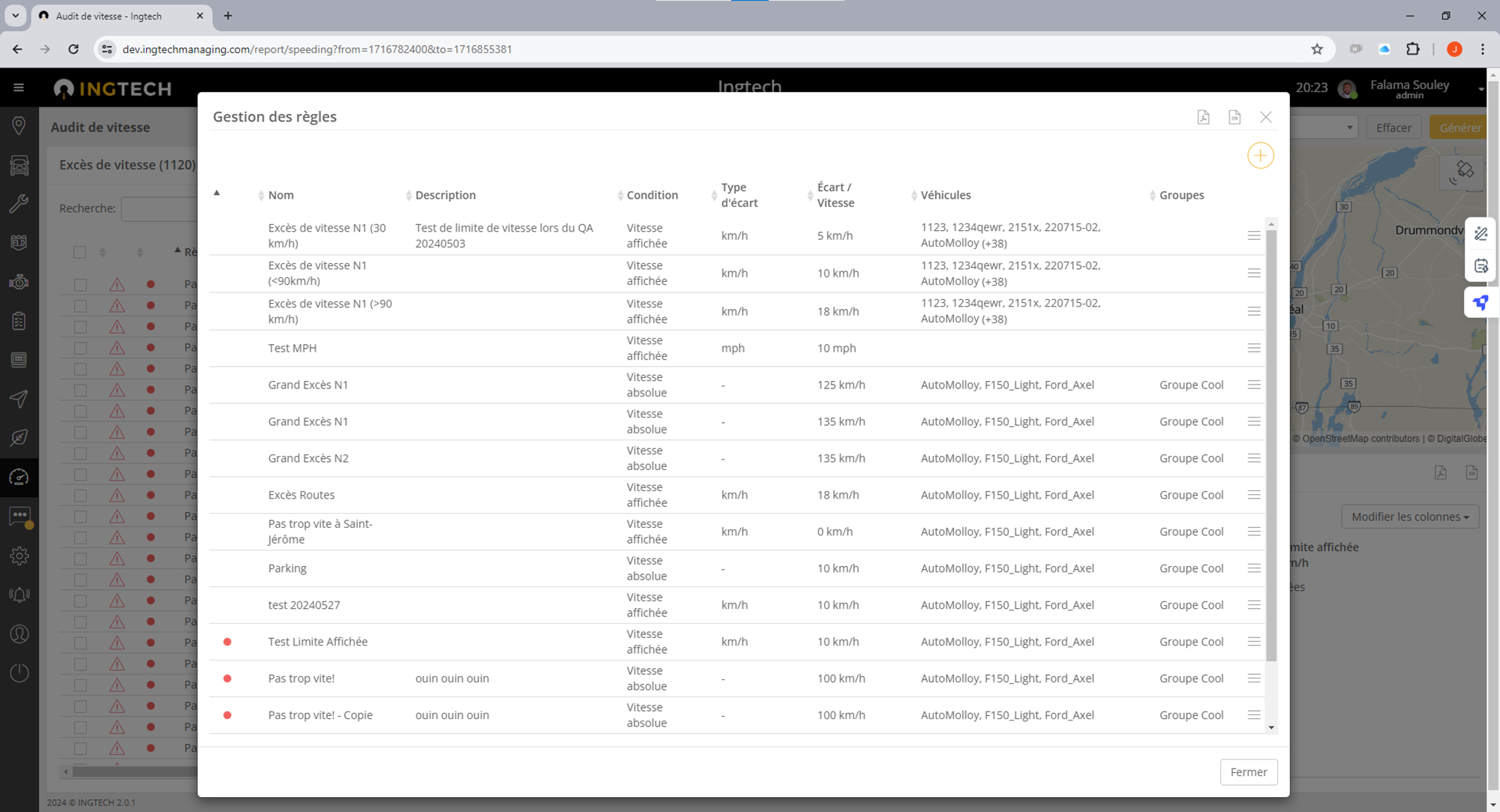Click the add rule plus icon
Viewport: 1500px width, 812px height.
click(x=1260, y=156)
